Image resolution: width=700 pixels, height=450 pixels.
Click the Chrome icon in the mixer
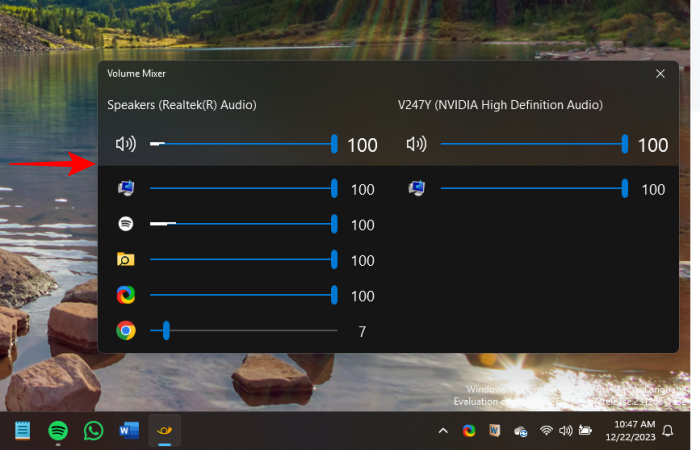coord(126,331)
